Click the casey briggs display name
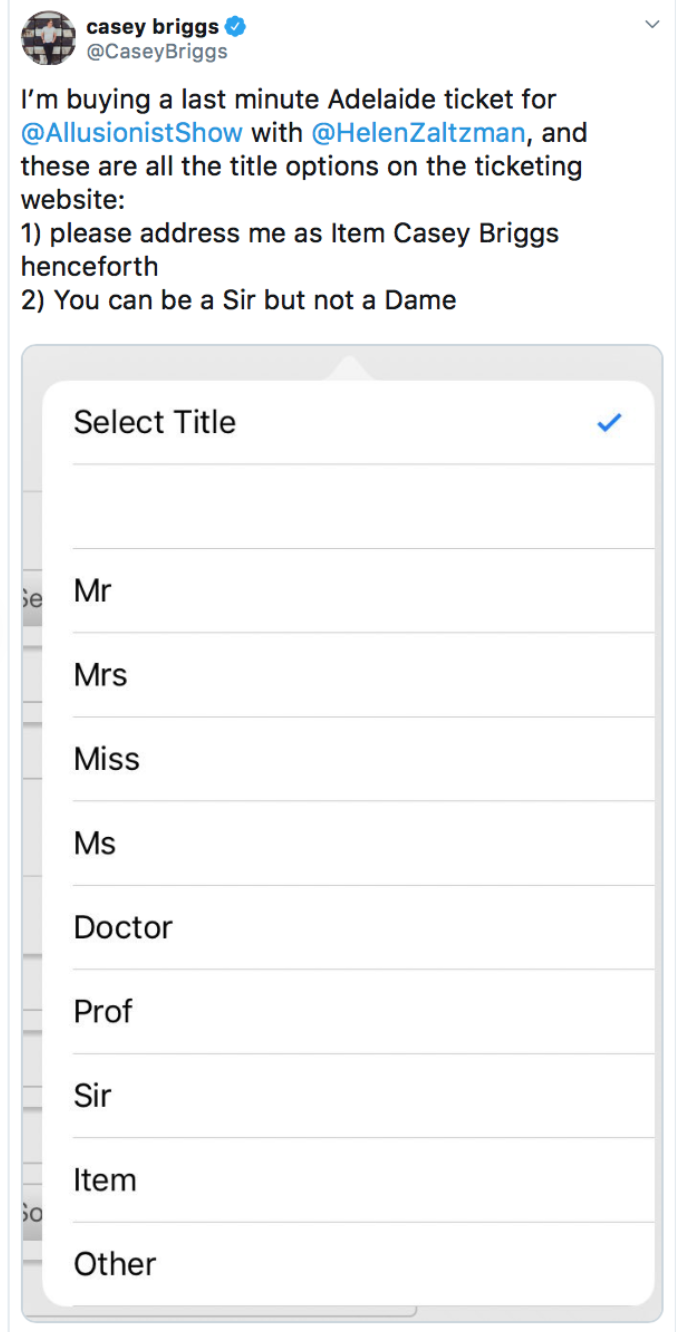This screenshot has height=1332, width=676. (x=152, y=26)
